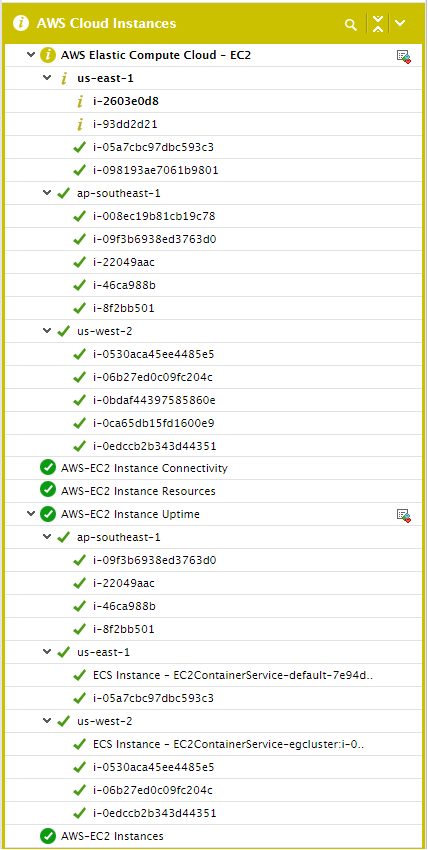
Task: Open the AWS-EC2 Instances entry
Action: pyautogui.click(x=112, y=836)
